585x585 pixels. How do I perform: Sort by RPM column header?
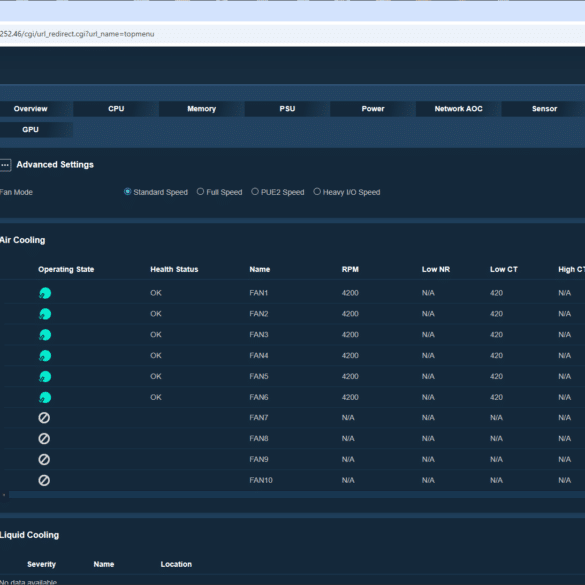pyautogui.click(x=350, y=269)
